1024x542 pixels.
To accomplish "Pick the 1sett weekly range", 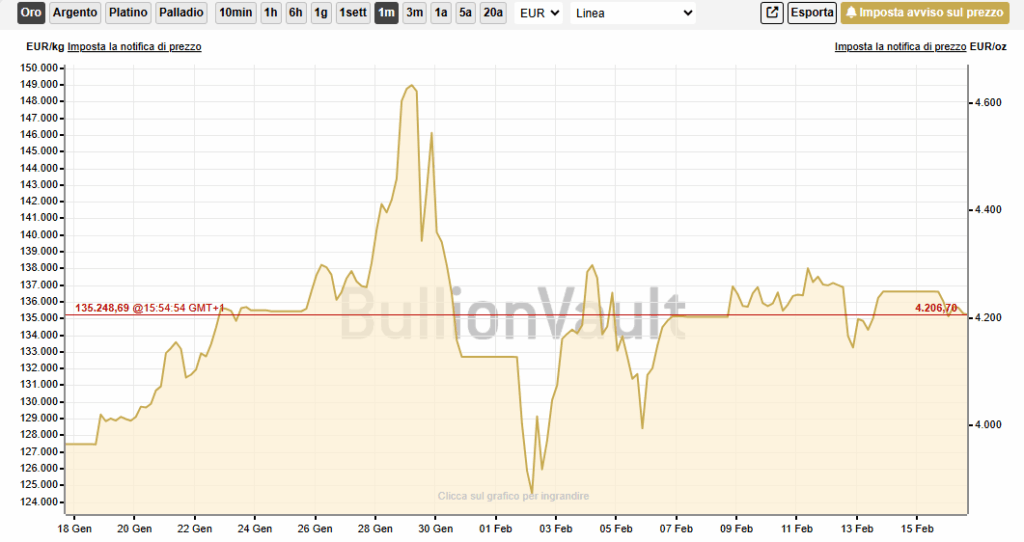I will coord(352,13).
